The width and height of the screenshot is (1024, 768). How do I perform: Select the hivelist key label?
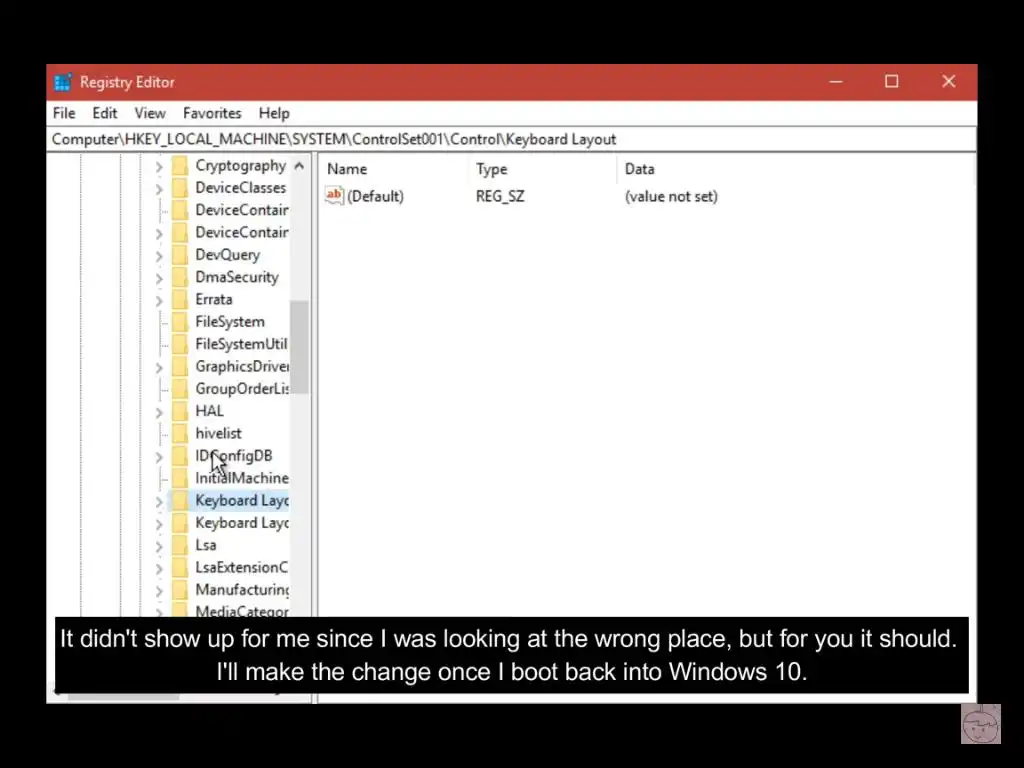coord(218,434)
